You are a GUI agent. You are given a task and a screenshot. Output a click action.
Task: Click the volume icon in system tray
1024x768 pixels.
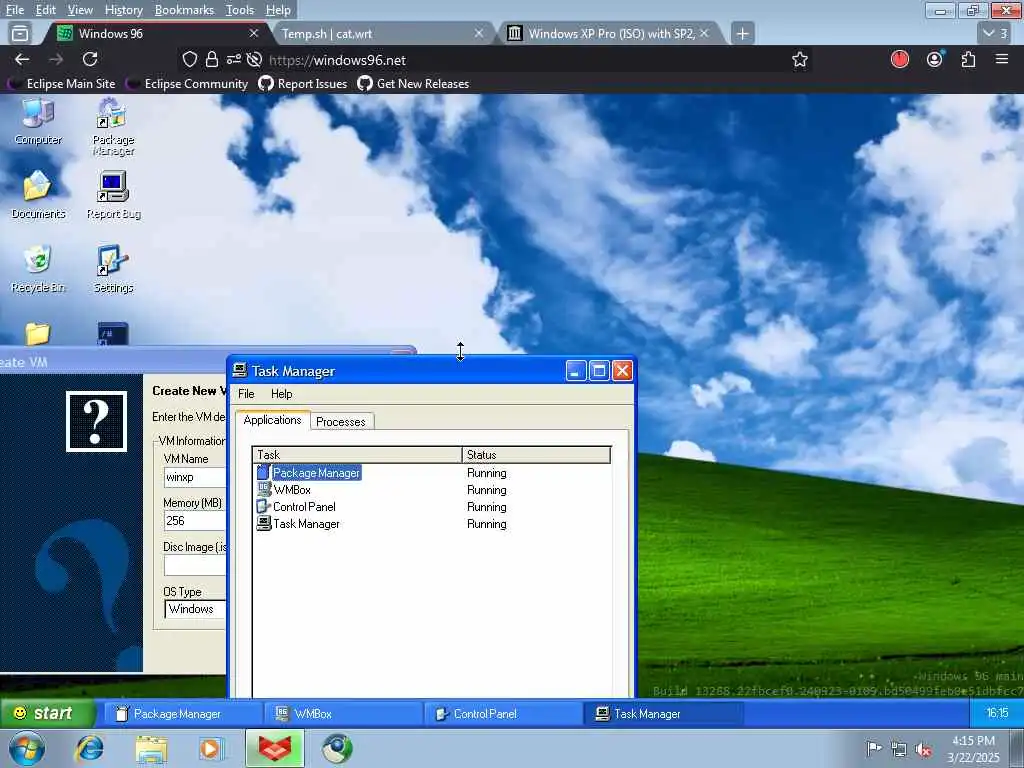click(x=923, y=749)
